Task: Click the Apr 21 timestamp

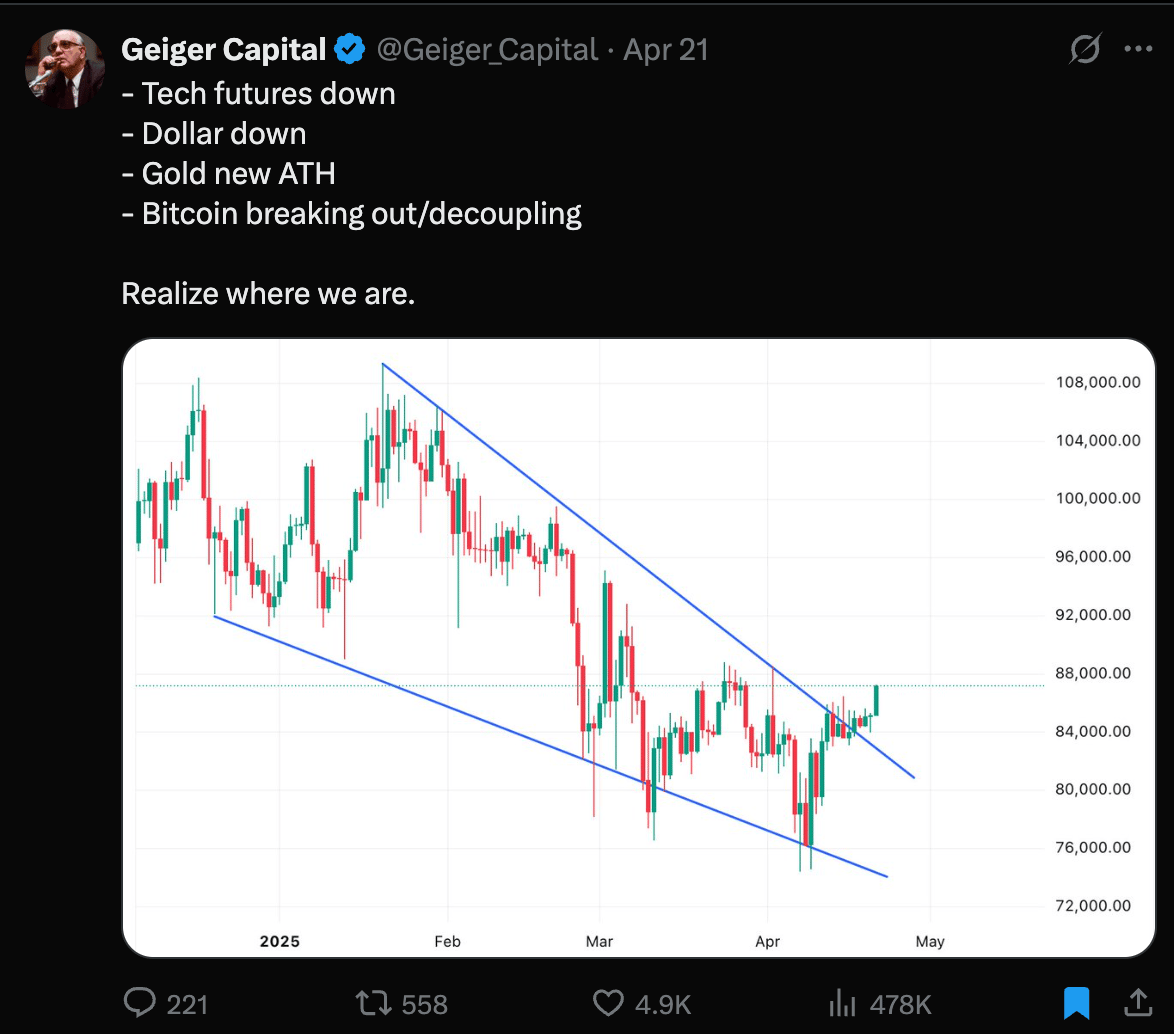Action: pyautogui.click(x=666, y=49)
